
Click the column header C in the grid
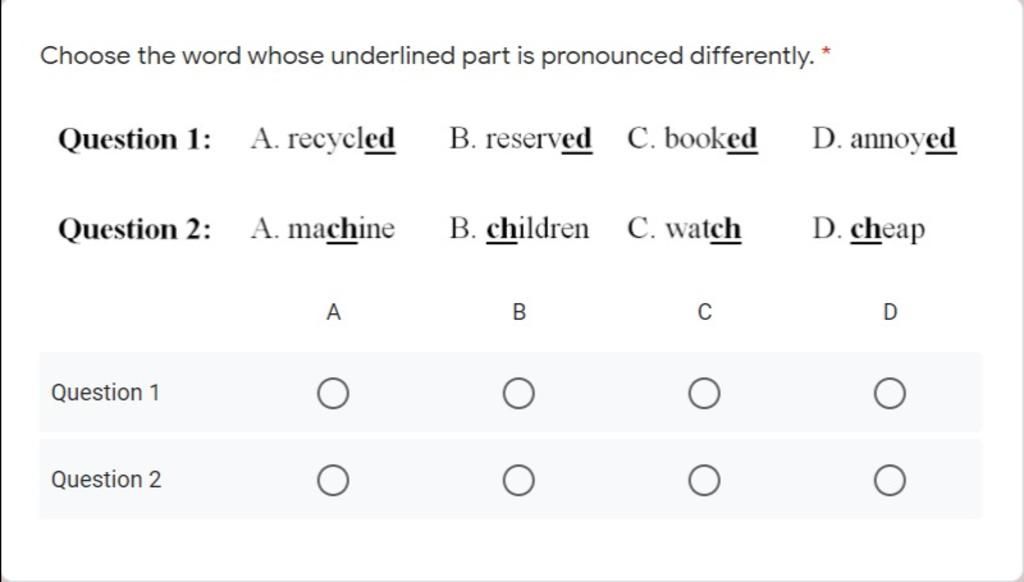[704, 312]
